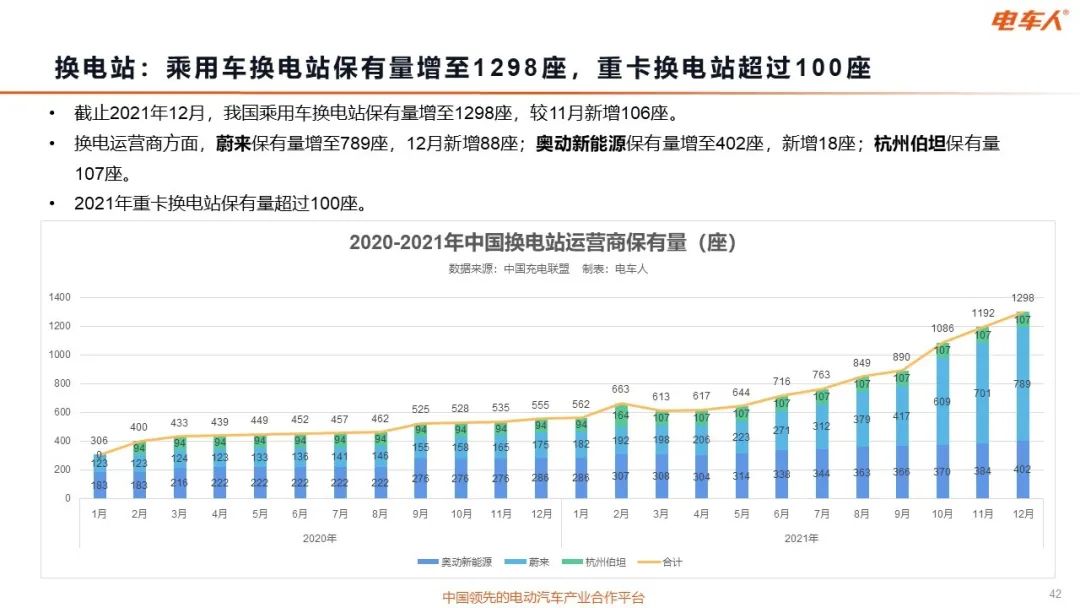The image size is (1080, 608).
Task: Click the data source line 数据来源:中国充电联盟
Action: click(x=509, y=269)
